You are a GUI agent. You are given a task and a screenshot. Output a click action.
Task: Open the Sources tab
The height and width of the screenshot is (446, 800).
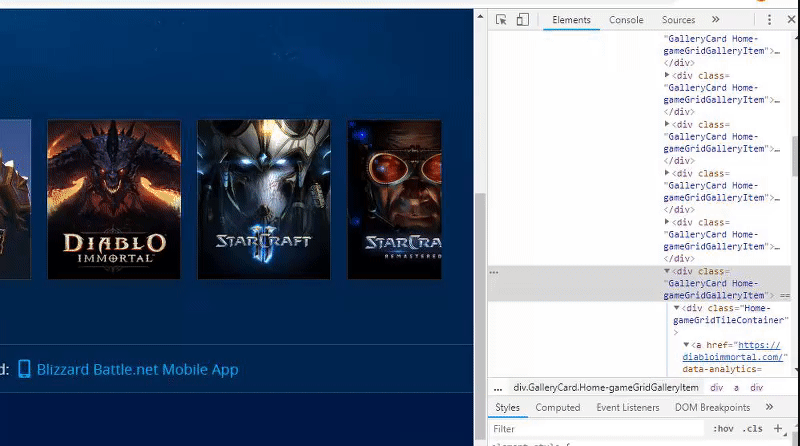pos(678,20)
